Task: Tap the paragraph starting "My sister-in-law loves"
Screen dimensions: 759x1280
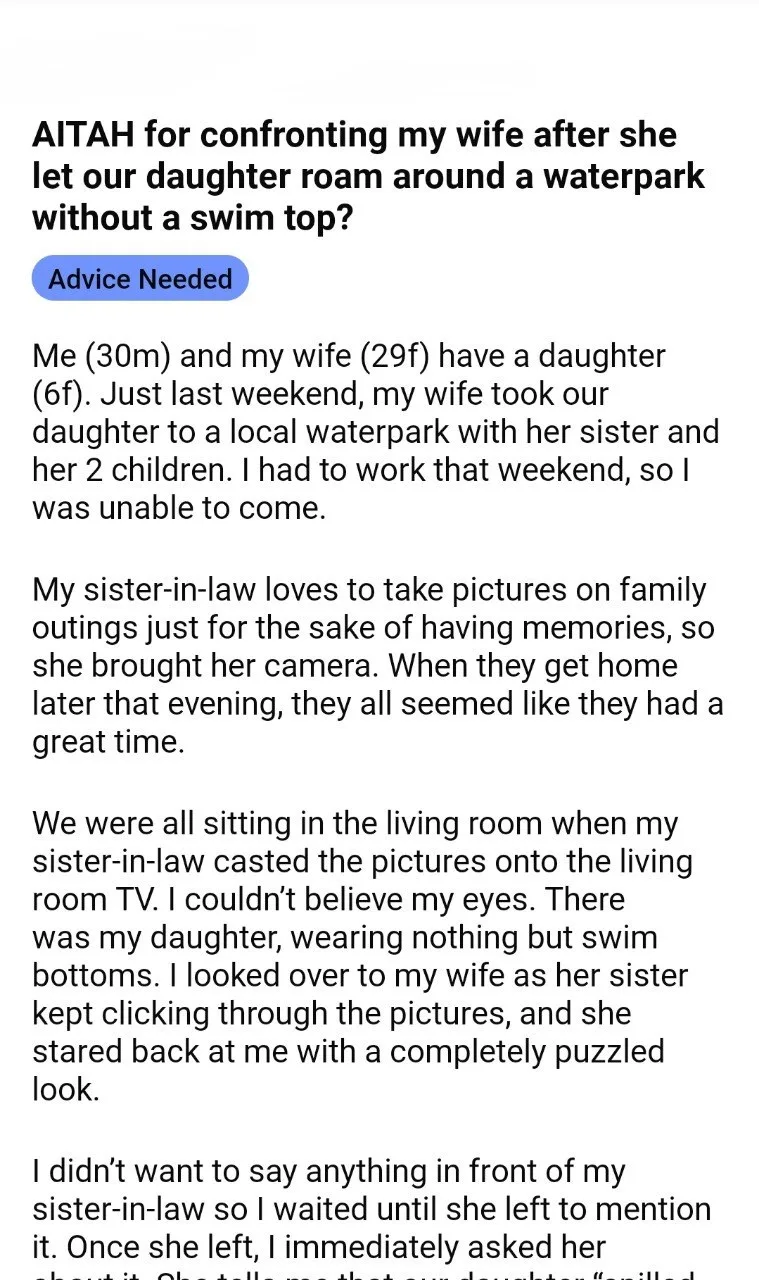Action: [x=378, y=666]
